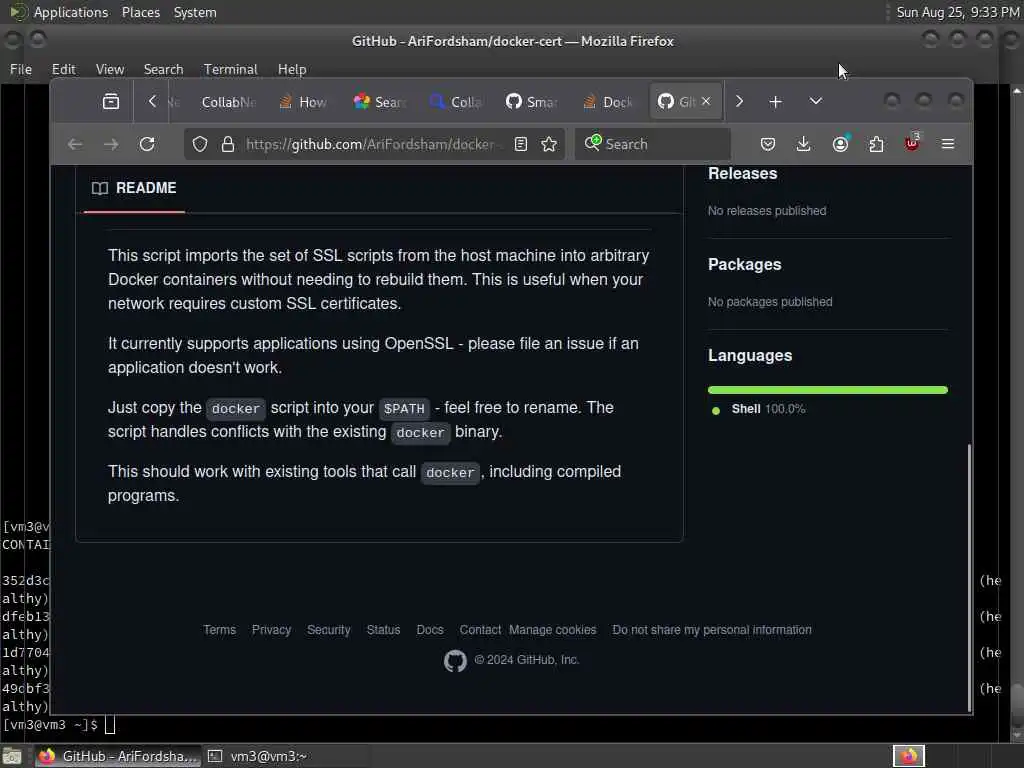Switch to the Sear tab
This screenshot has height=768, width=1024.
pos(379,102)
